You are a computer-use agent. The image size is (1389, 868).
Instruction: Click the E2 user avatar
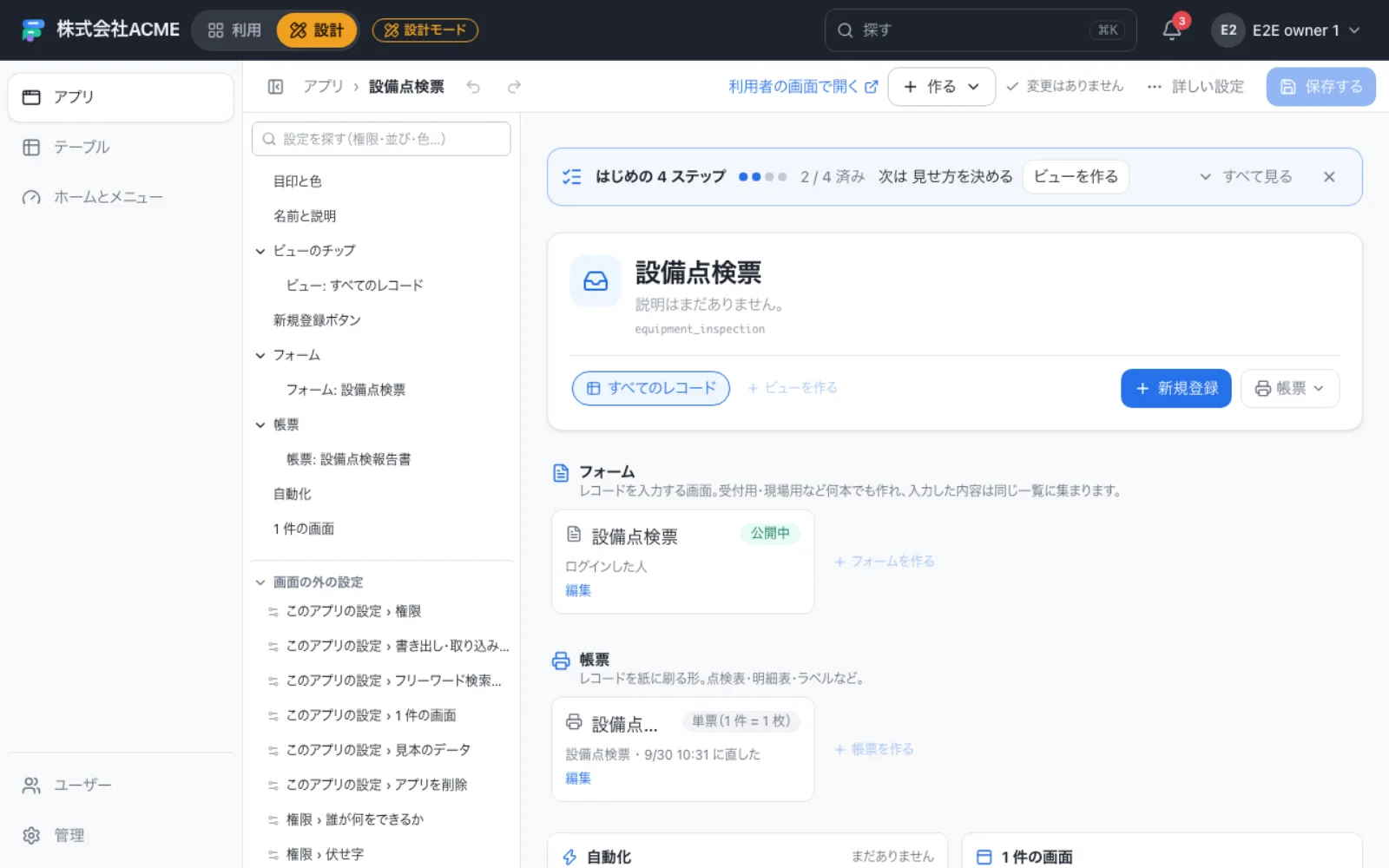(1228, 30)
